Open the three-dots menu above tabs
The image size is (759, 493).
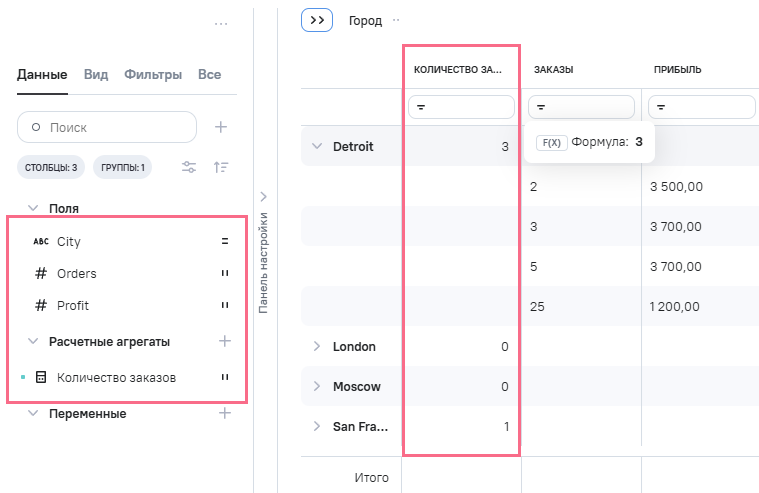click(x=221, y=23)
